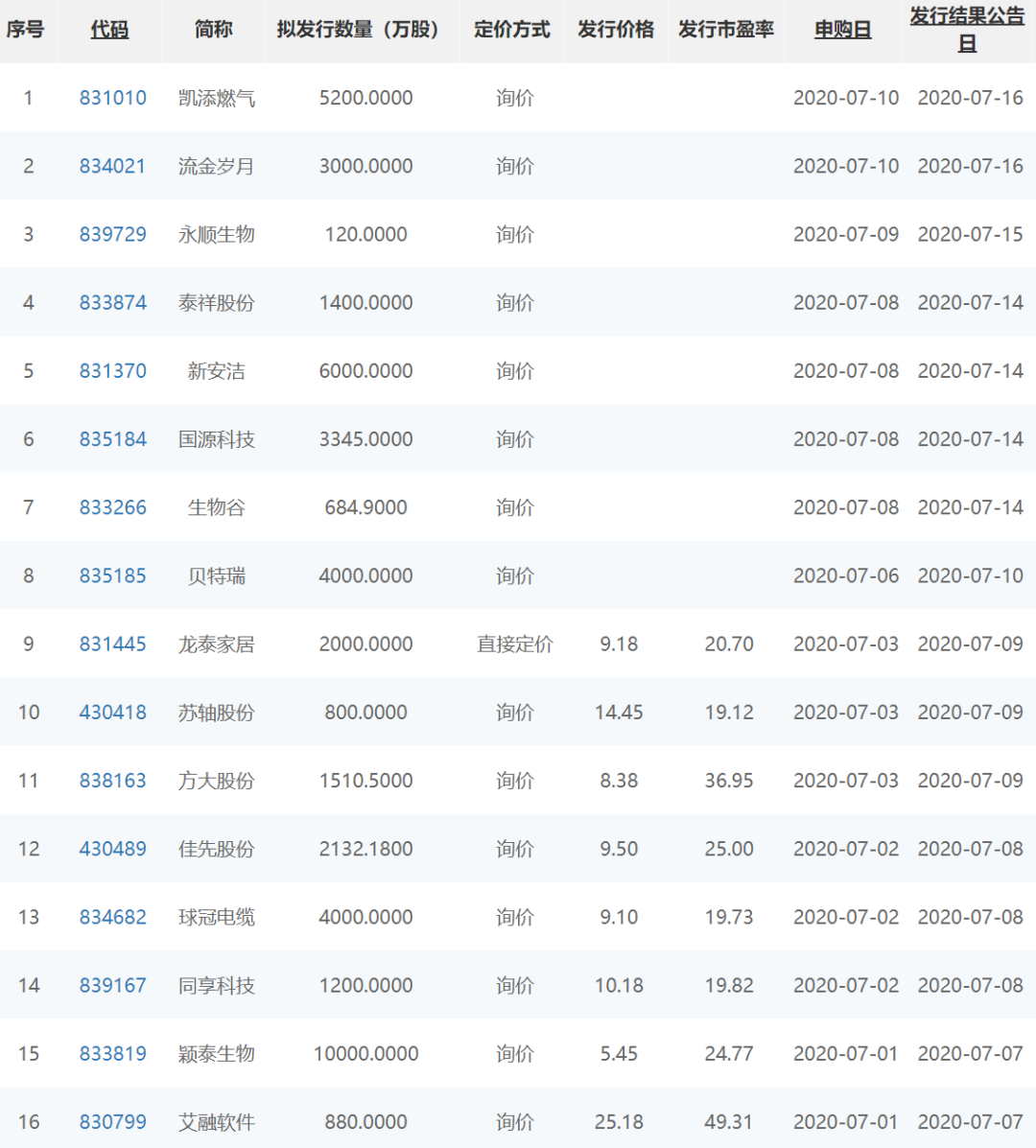
Task: Sort by 发行结果公告日 column header
Action: pyautogui.click(x=967, y=30)
